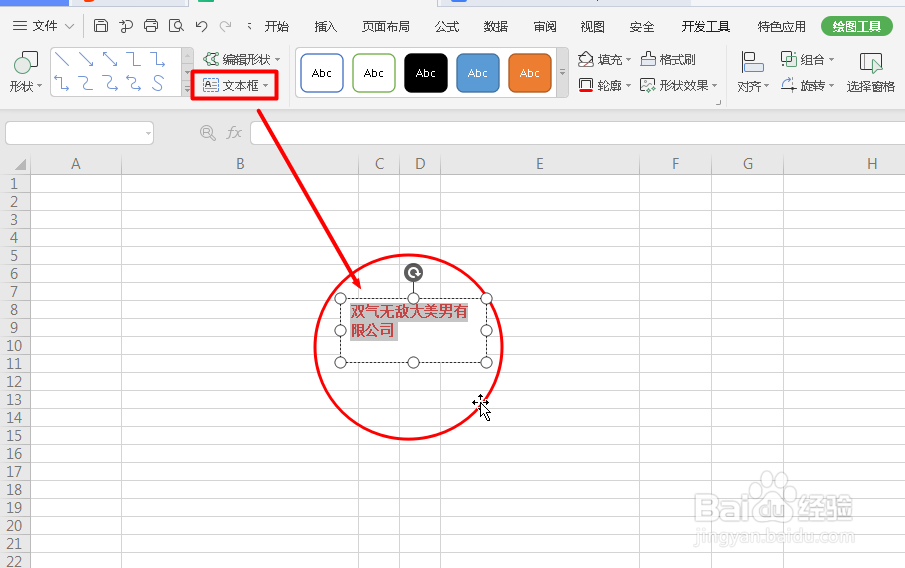This screenshot has width=905, height=568.
Task: Open the 文本框 dropdown
Action: [235, 85]
